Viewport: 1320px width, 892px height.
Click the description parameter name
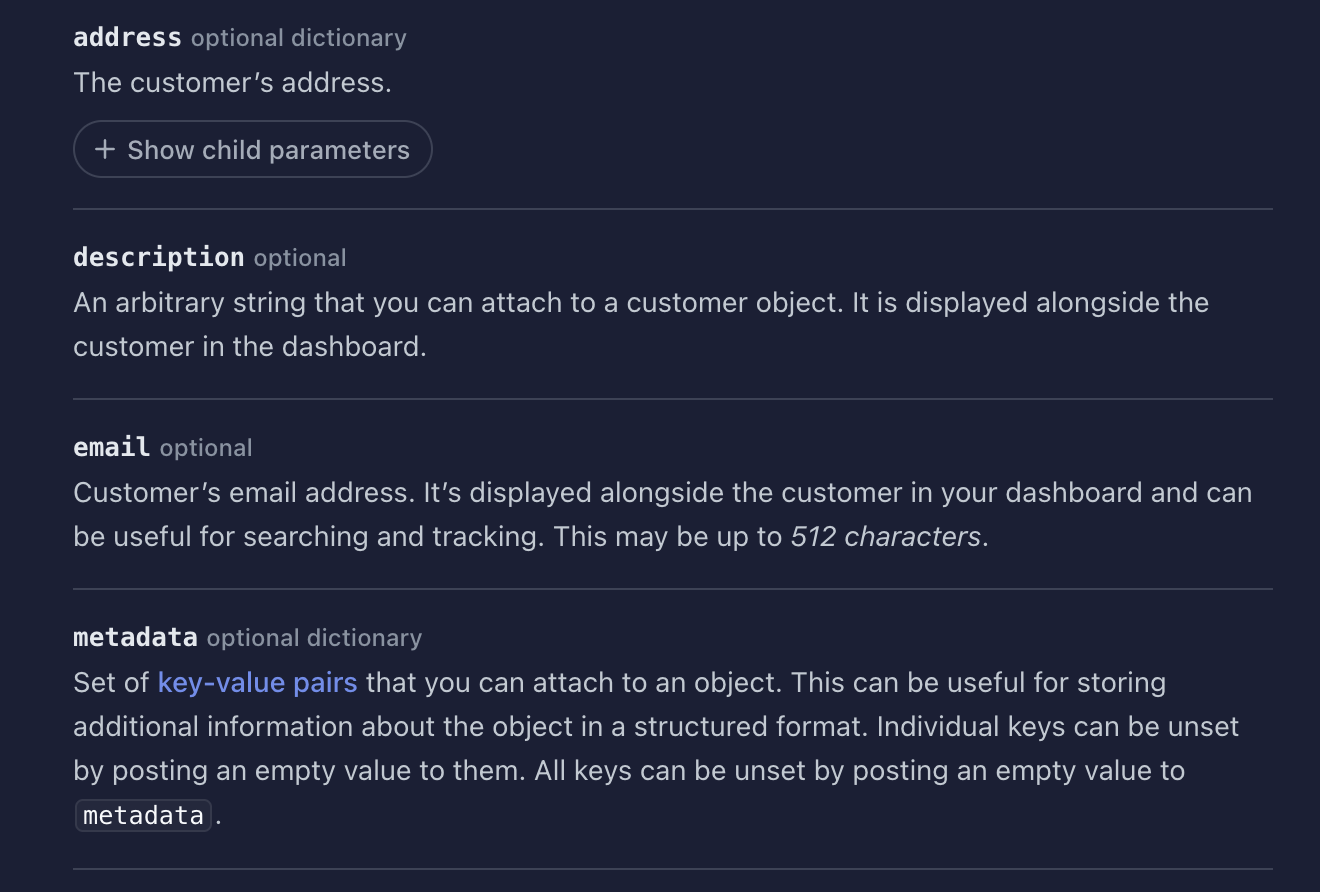pyautogui.click(x=158, y=257)
